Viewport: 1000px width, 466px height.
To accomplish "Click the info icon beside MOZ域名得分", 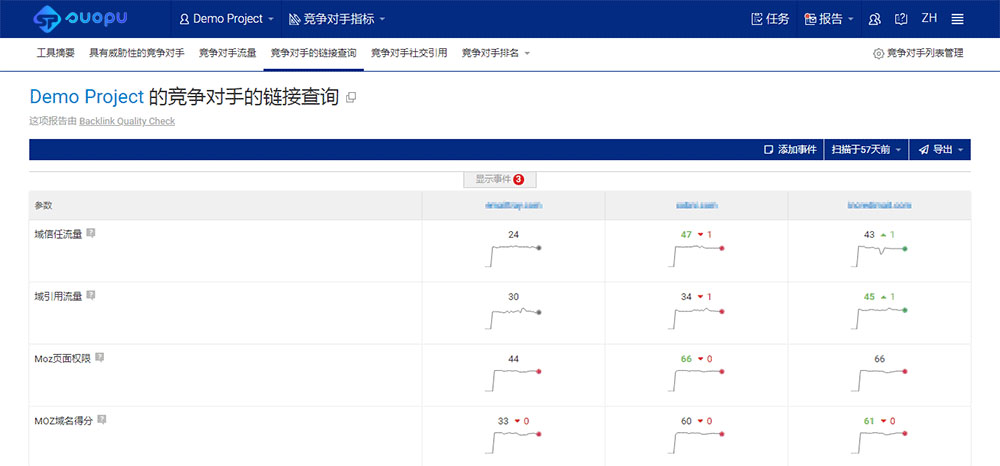I will click(x=101, y=419).
